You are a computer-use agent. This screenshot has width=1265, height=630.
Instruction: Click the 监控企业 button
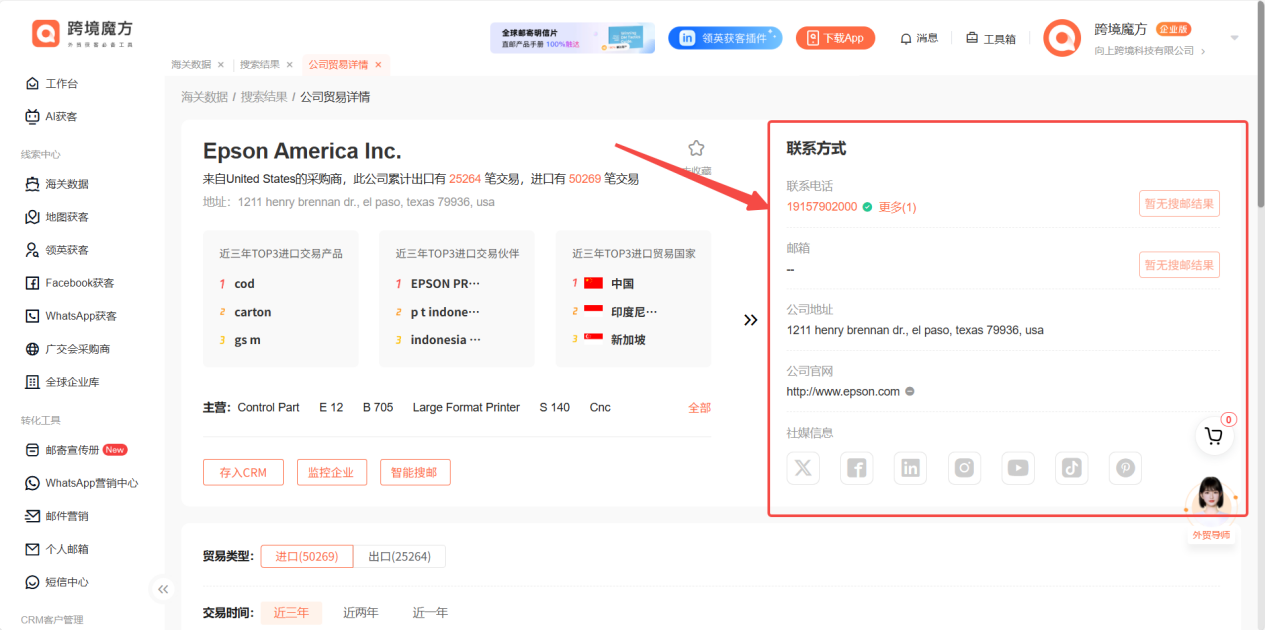coord(332,472)
